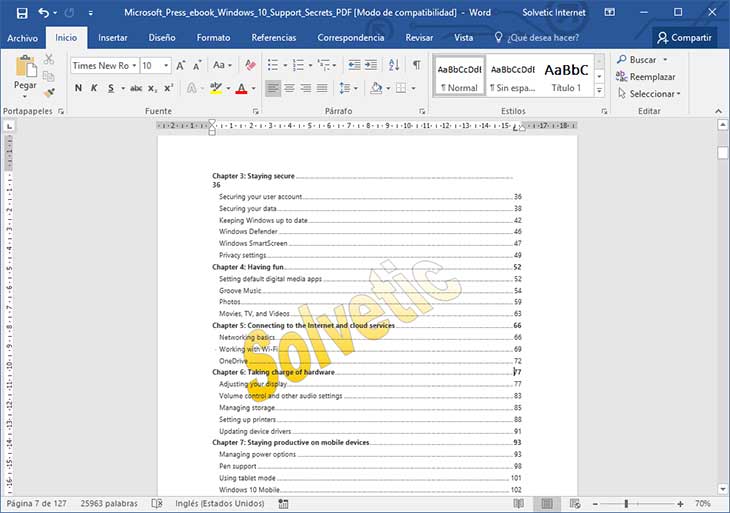Switch to Read Mode view icon
Screen dimensions: 730x513
tap(518, 504)
